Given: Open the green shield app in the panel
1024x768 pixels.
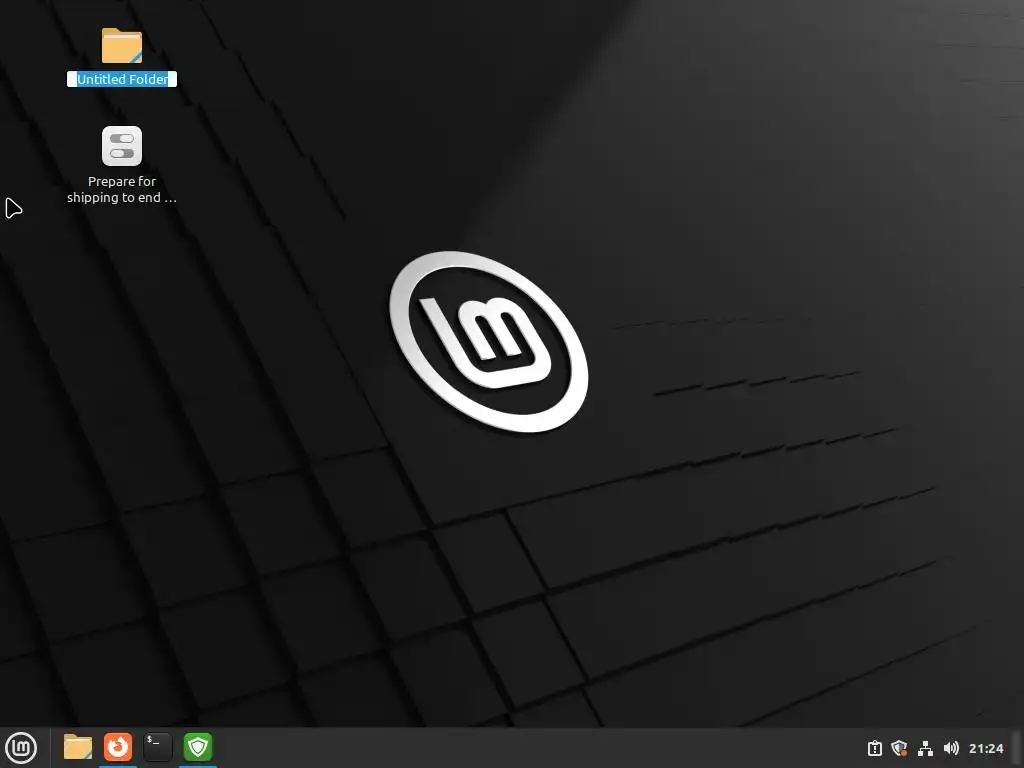Looking at the screenshot, I should [x=198, y=747].
